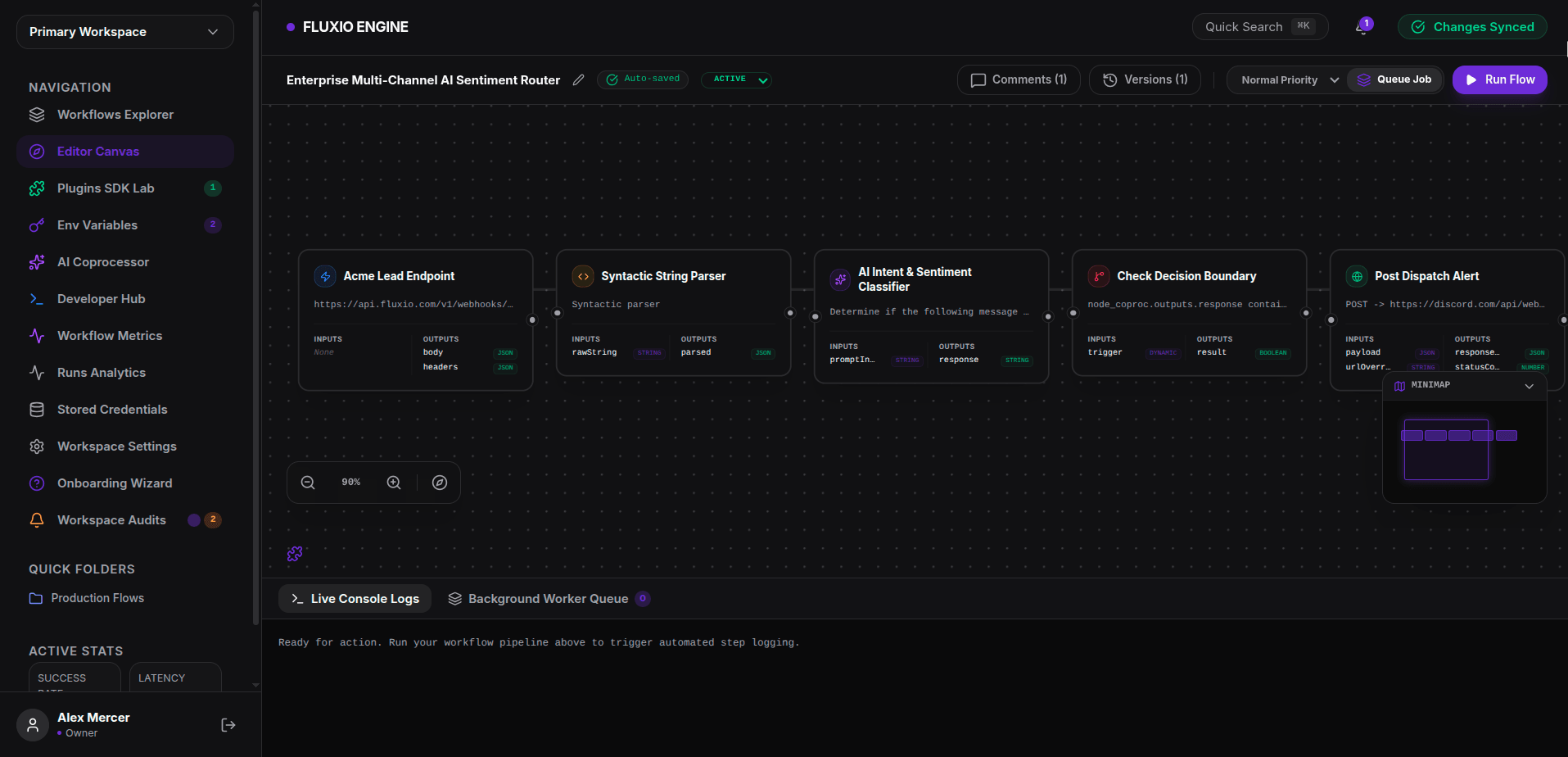Open ACTIVE status dropdown
This screenshot has height=757, width=1568.
point(736,79)
